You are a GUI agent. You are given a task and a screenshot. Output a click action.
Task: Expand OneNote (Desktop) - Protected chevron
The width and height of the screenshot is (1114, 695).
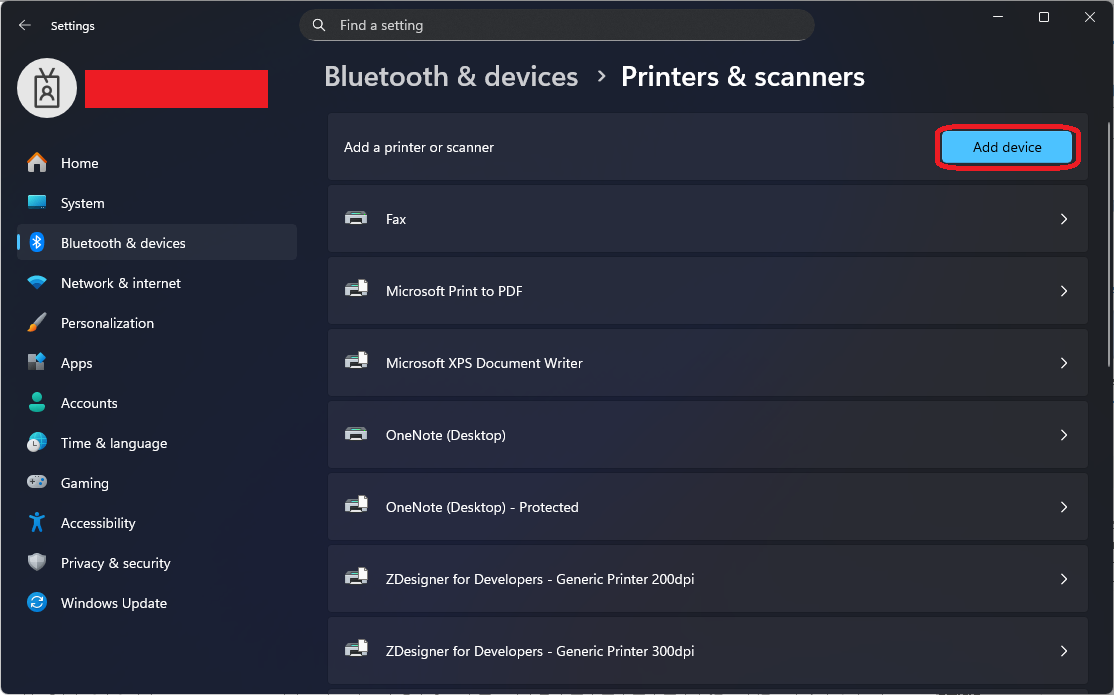[x=1064, y=507]
